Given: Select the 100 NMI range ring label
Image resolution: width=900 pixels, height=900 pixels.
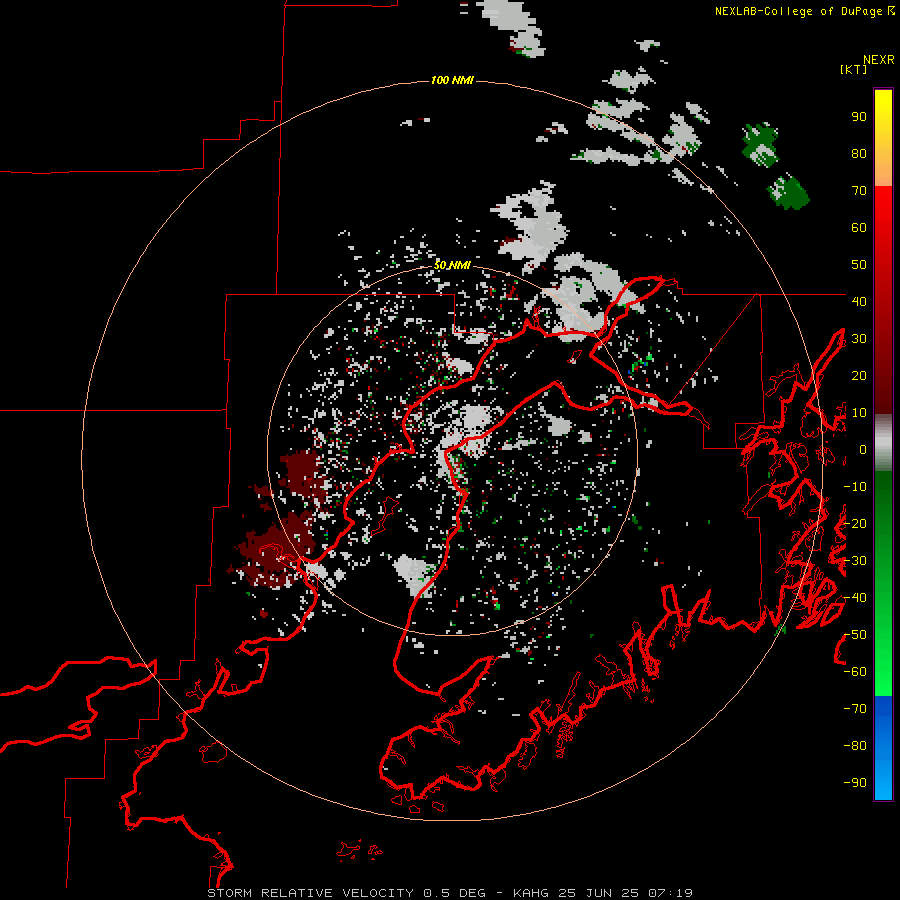Looking at the screenshot, I should [452, 80].
